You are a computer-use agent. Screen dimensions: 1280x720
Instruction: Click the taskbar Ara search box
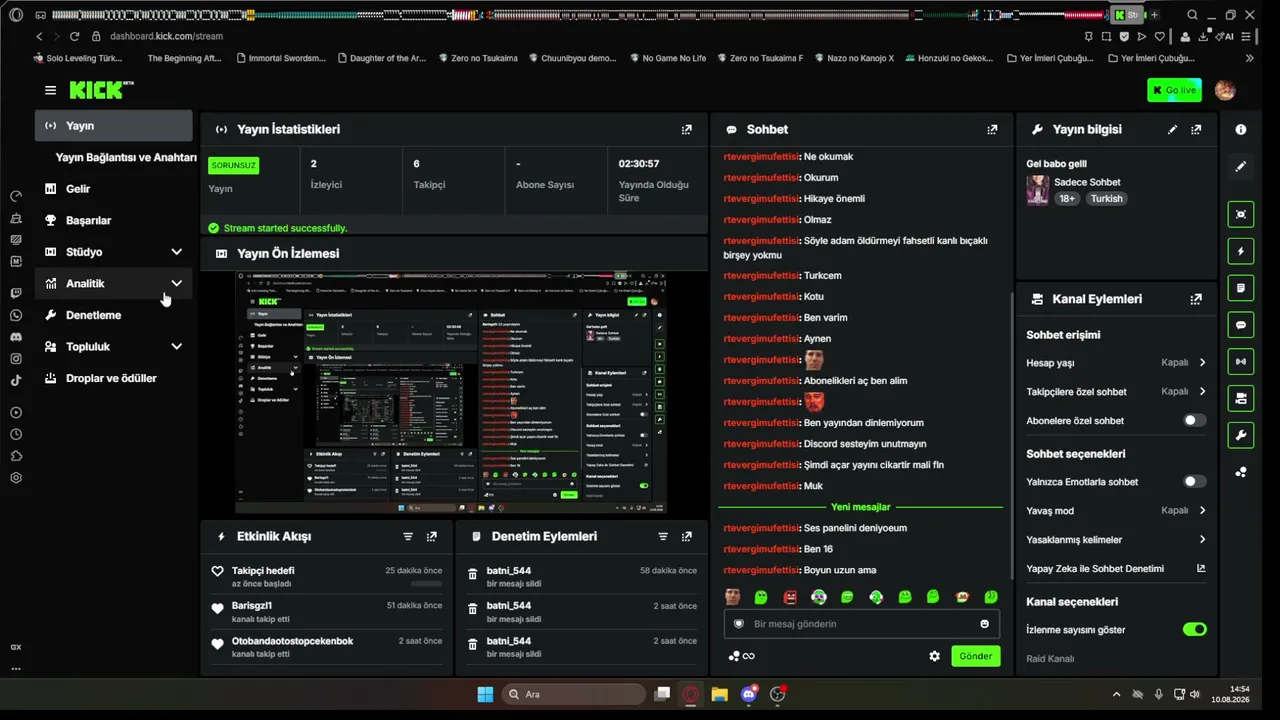pyautogui.click(x=574, y=695)
